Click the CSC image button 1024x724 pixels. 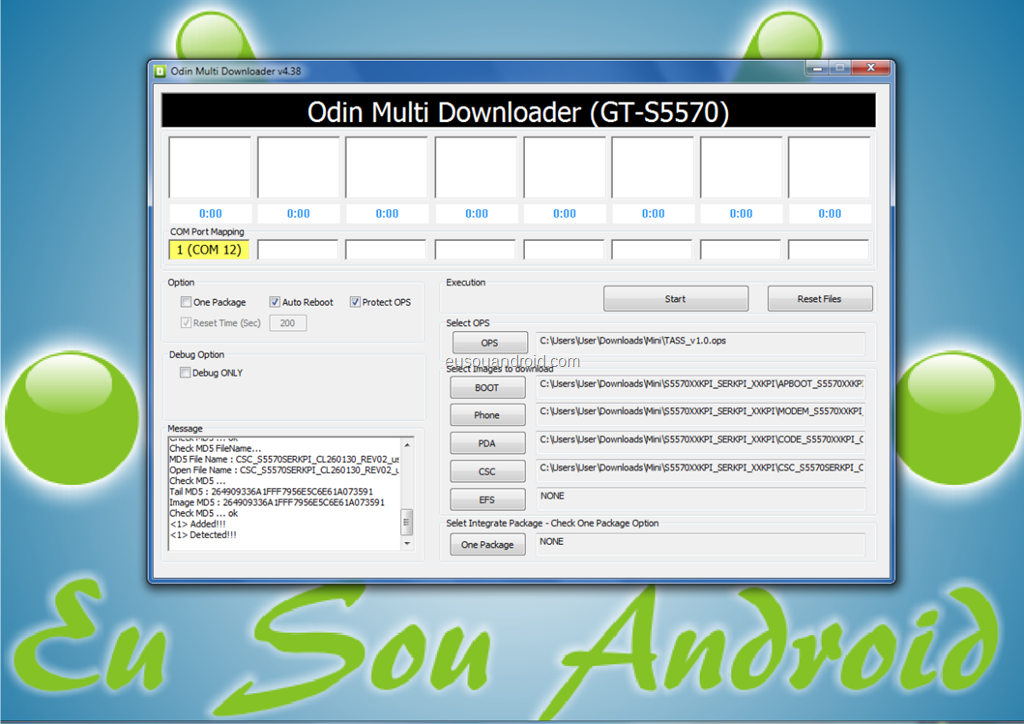pyautogui.click(x=487, y=471)
